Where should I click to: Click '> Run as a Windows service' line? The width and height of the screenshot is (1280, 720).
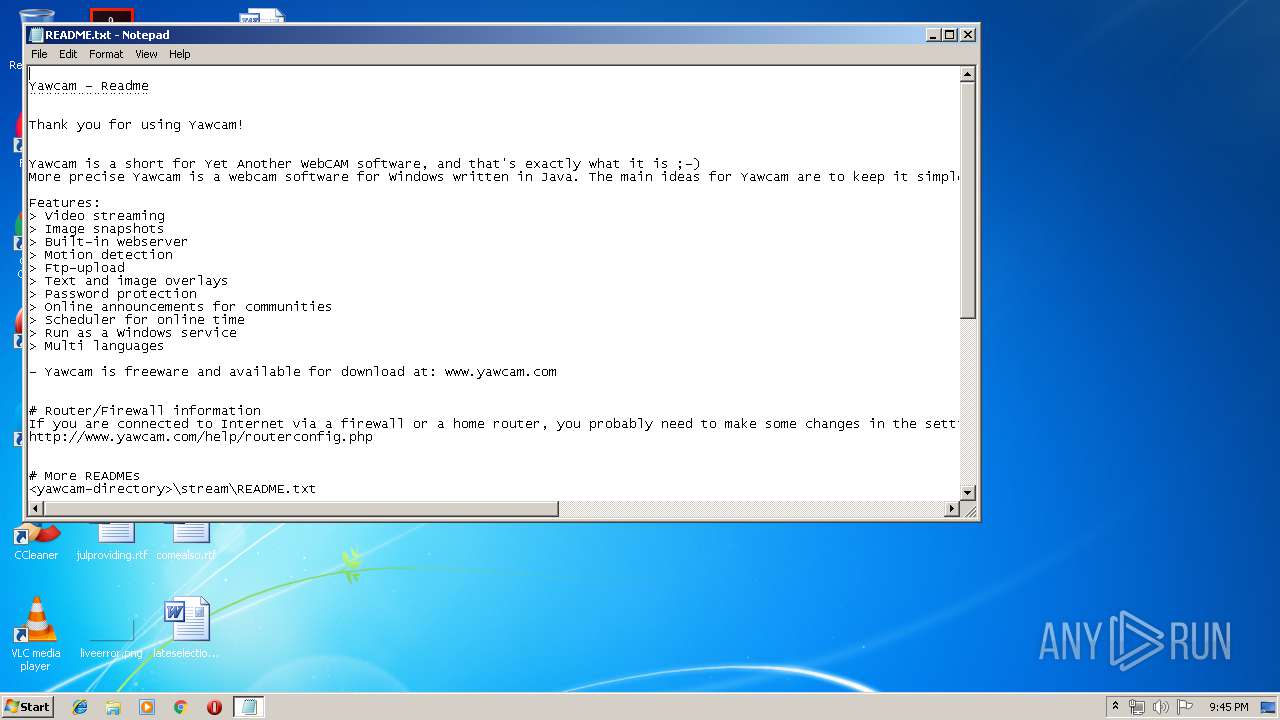(x=133, y=333)
